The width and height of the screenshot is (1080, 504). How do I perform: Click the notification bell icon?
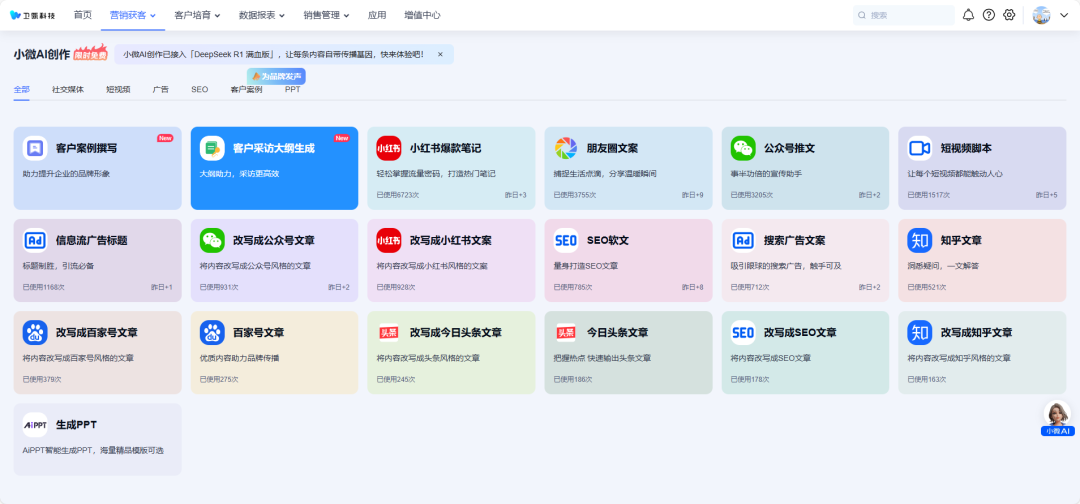(968, 15)
